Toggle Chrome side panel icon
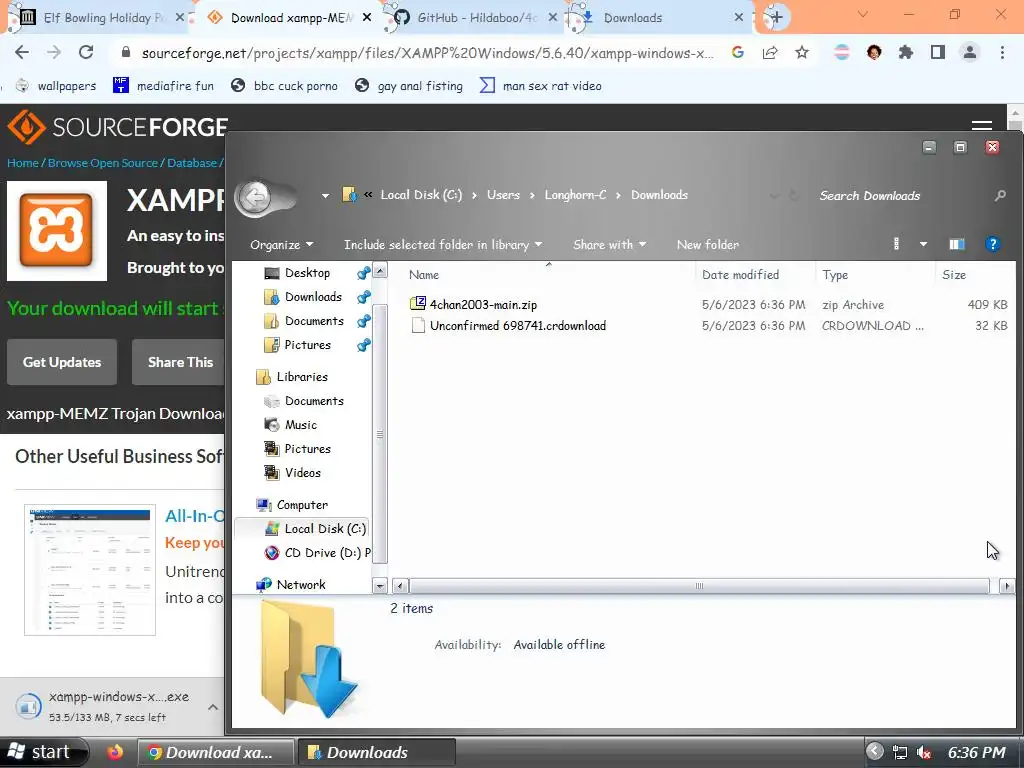Screen dimensions: 1024x768 (938, 52)
